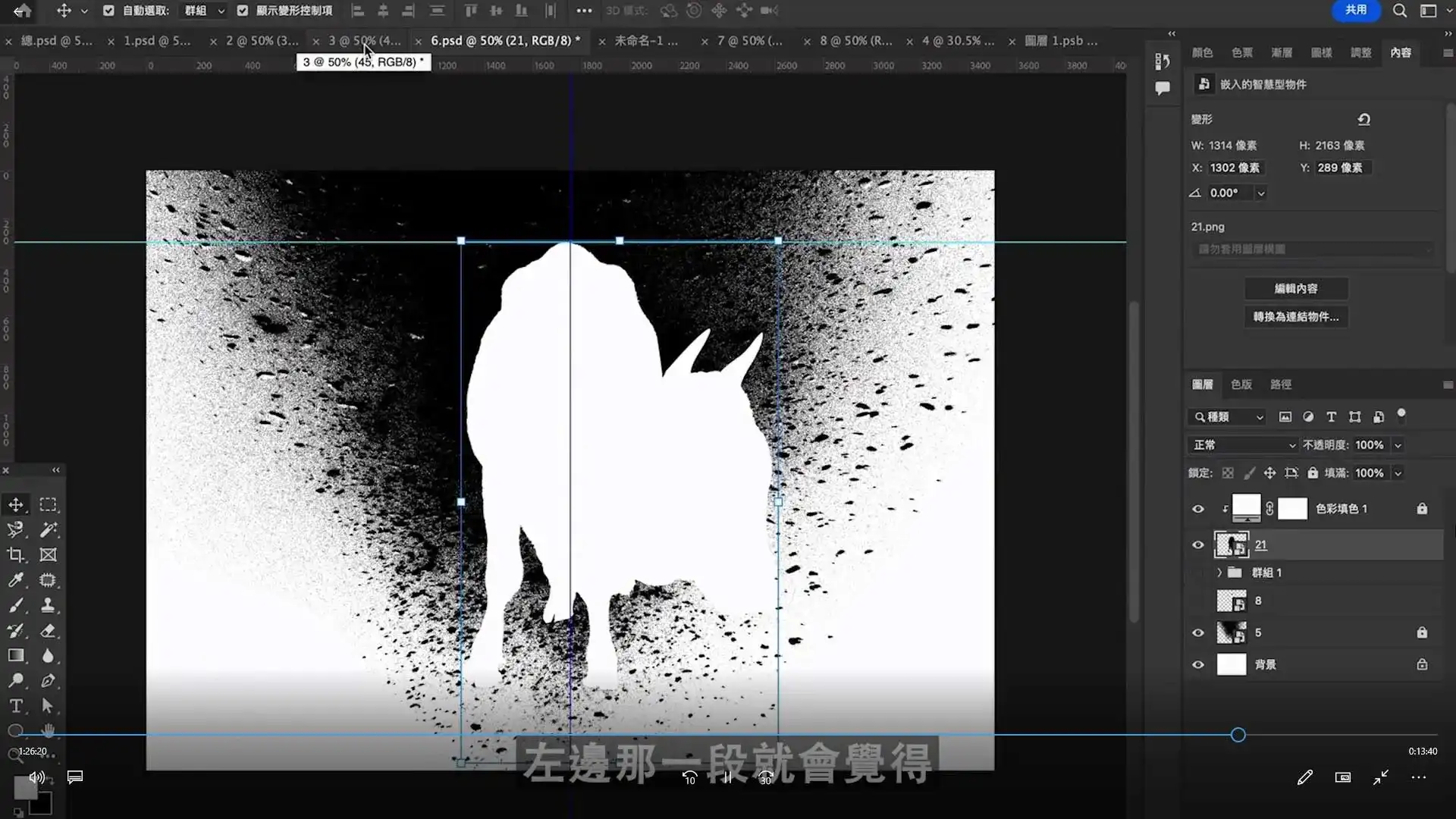
Task: Select the Clone Stamp tool
Action: pyautogui.click(x=48, y=605)
